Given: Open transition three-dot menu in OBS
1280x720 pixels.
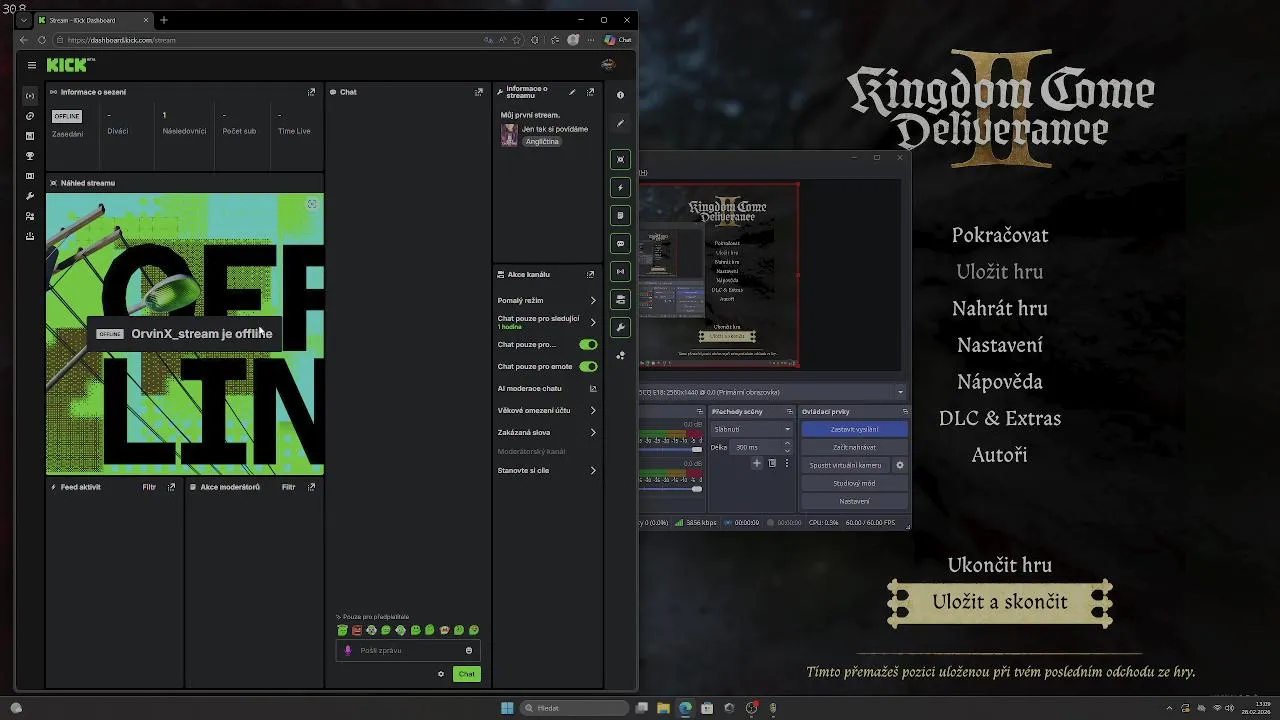Looking at the screenshot, I should (787, 463).
